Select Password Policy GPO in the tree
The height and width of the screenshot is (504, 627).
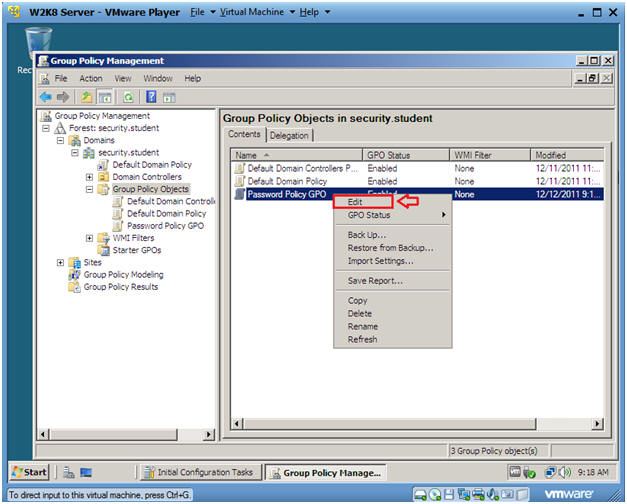point(165,226)
